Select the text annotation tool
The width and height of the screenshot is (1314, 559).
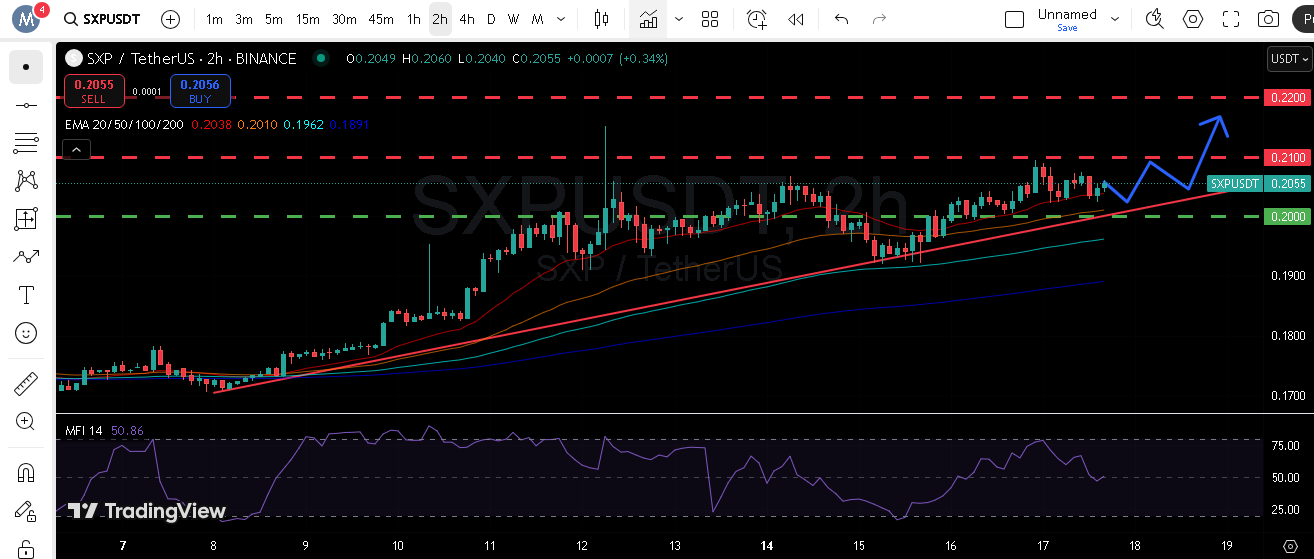click(x=26, y=295)
